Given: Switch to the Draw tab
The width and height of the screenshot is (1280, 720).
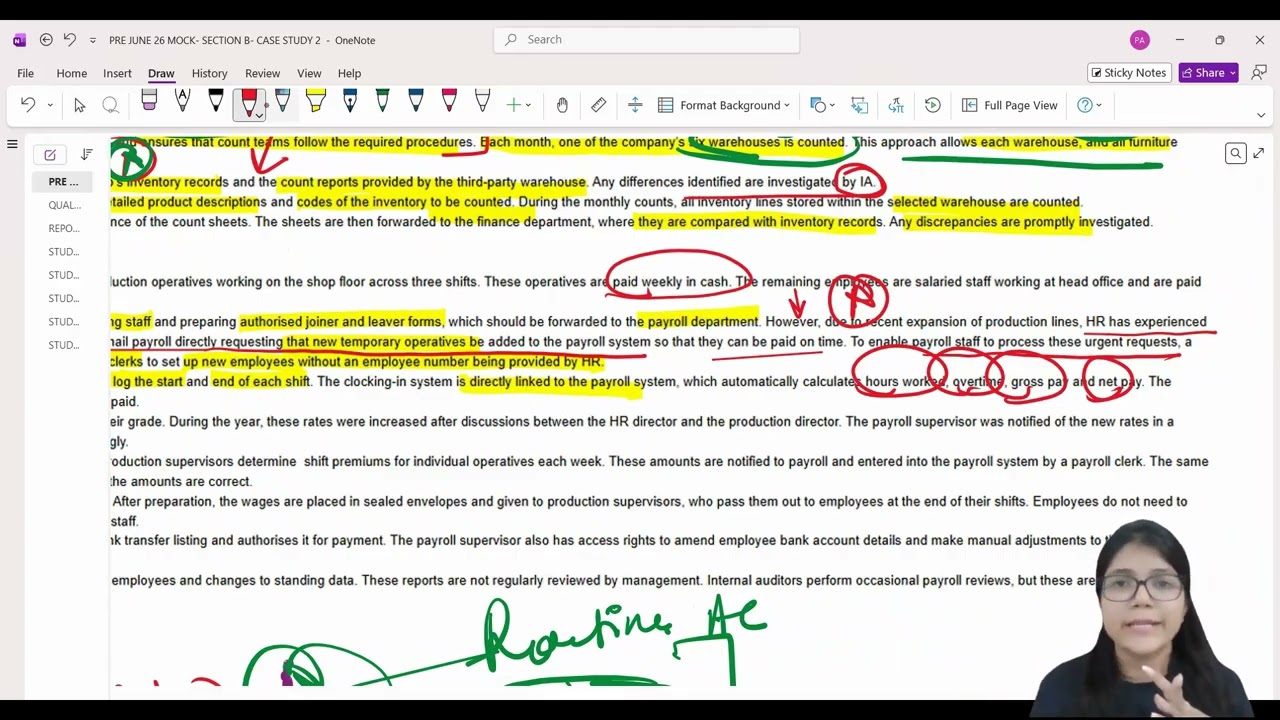Looking at the screenshot, I should (161, 73).
